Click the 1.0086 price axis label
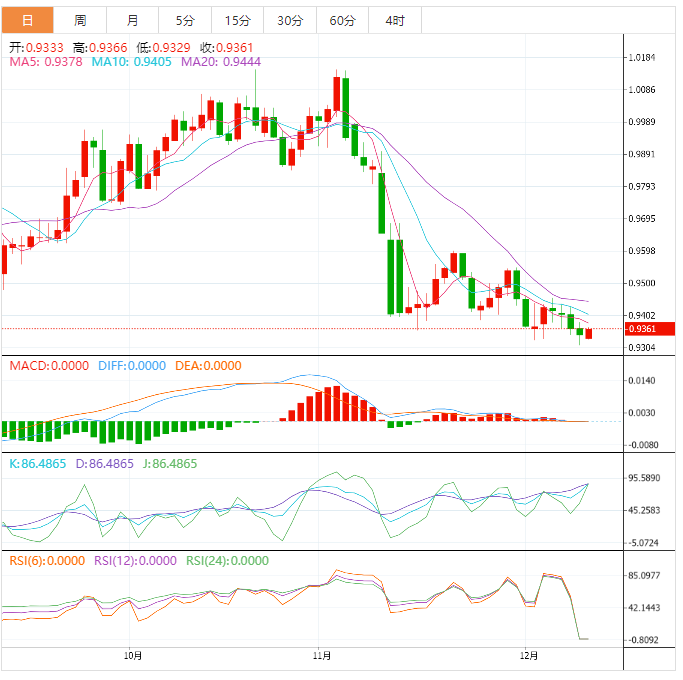Viewport: 683px width, 680px height. (x=642, y=90)
